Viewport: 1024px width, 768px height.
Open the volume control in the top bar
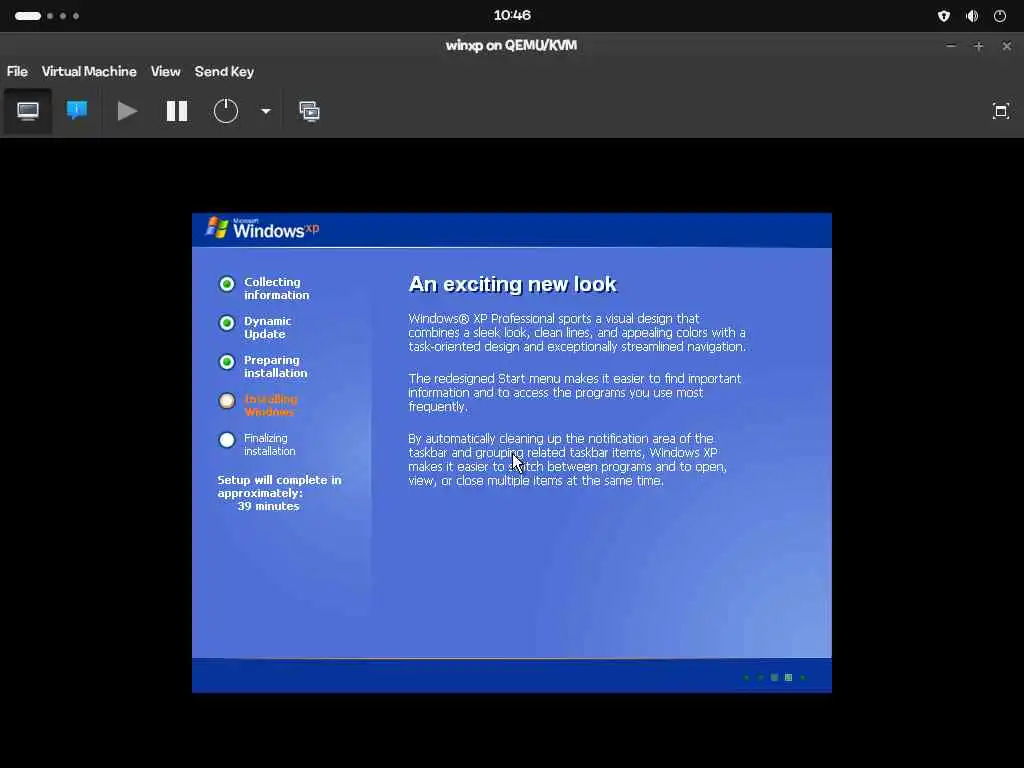(972, 16)
